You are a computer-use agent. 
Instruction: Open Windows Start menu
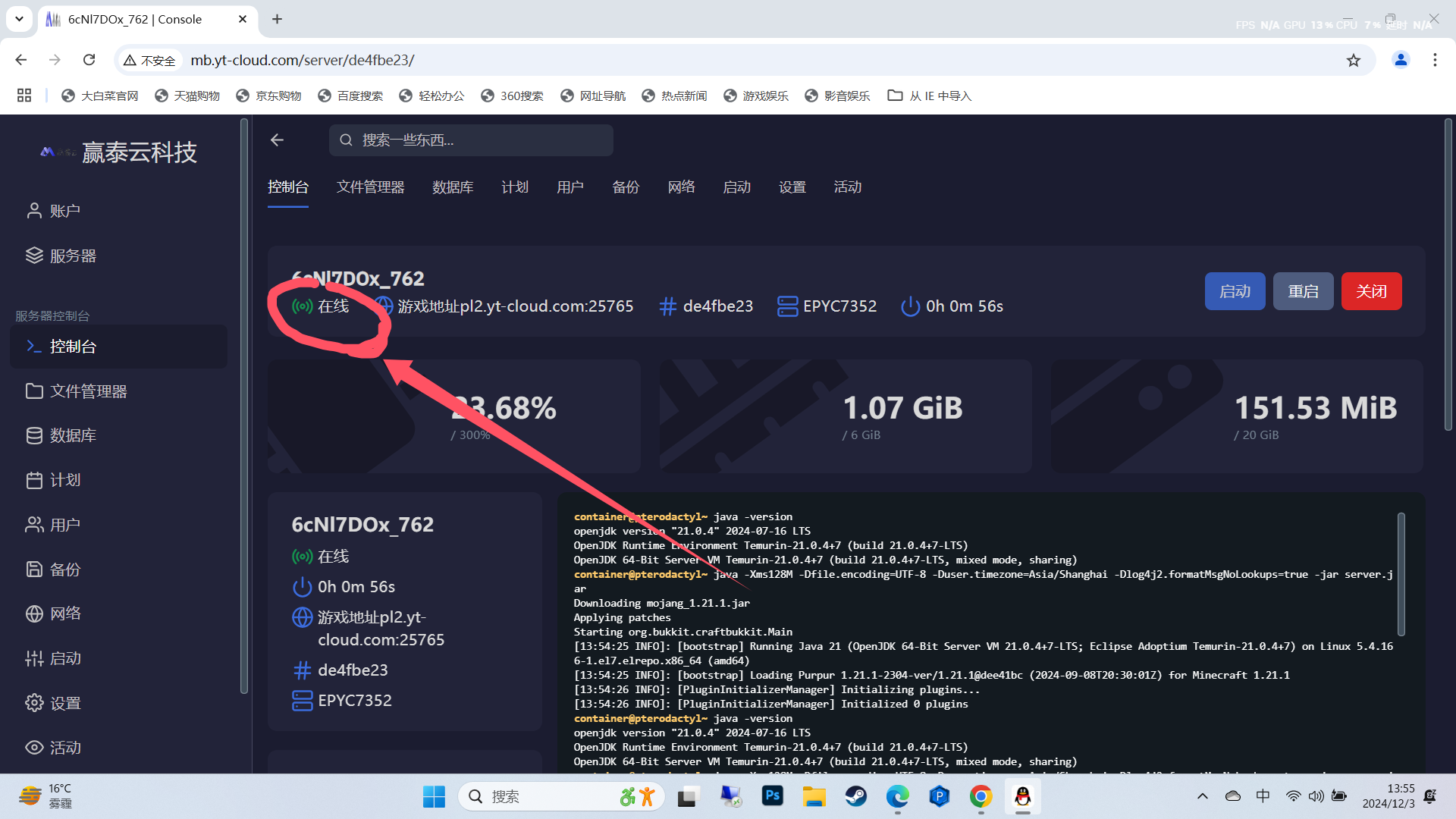434,796
